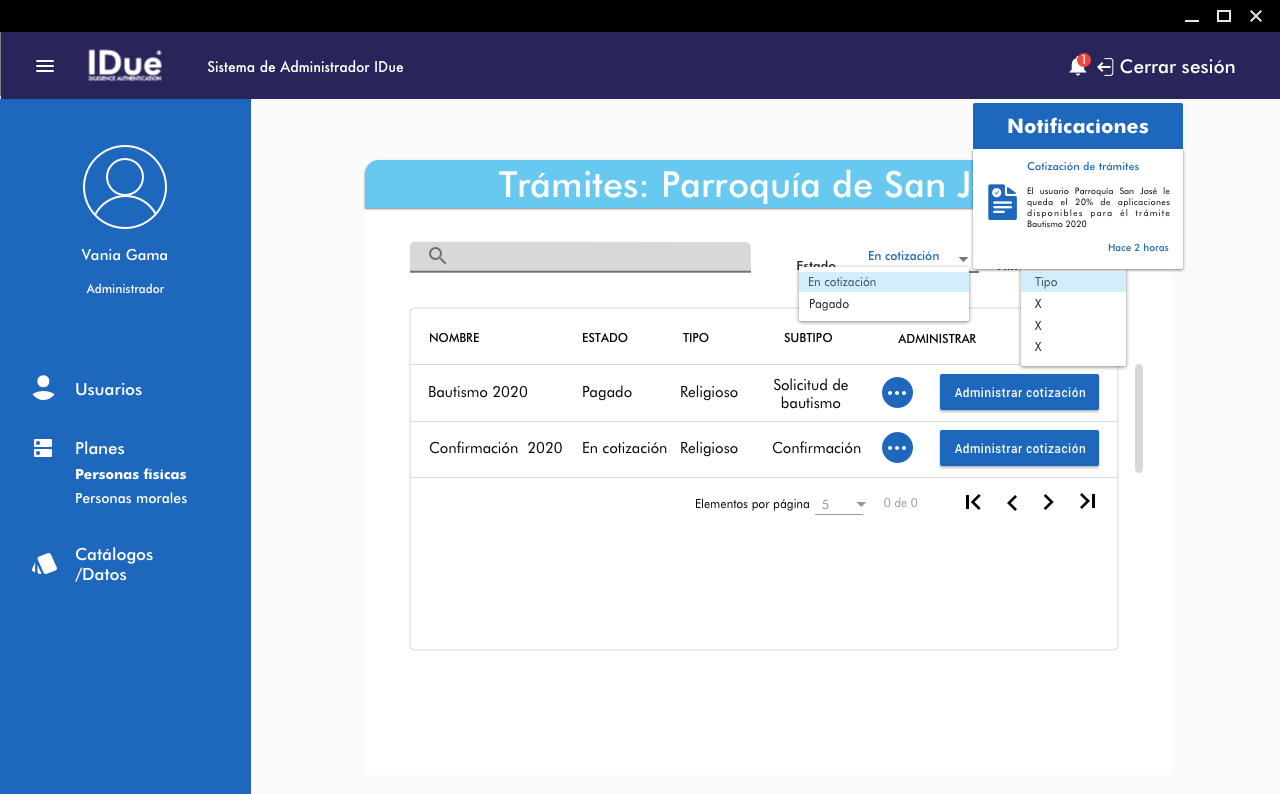Click Administrar cotización for Bautismo 2020

(1019, 393)
